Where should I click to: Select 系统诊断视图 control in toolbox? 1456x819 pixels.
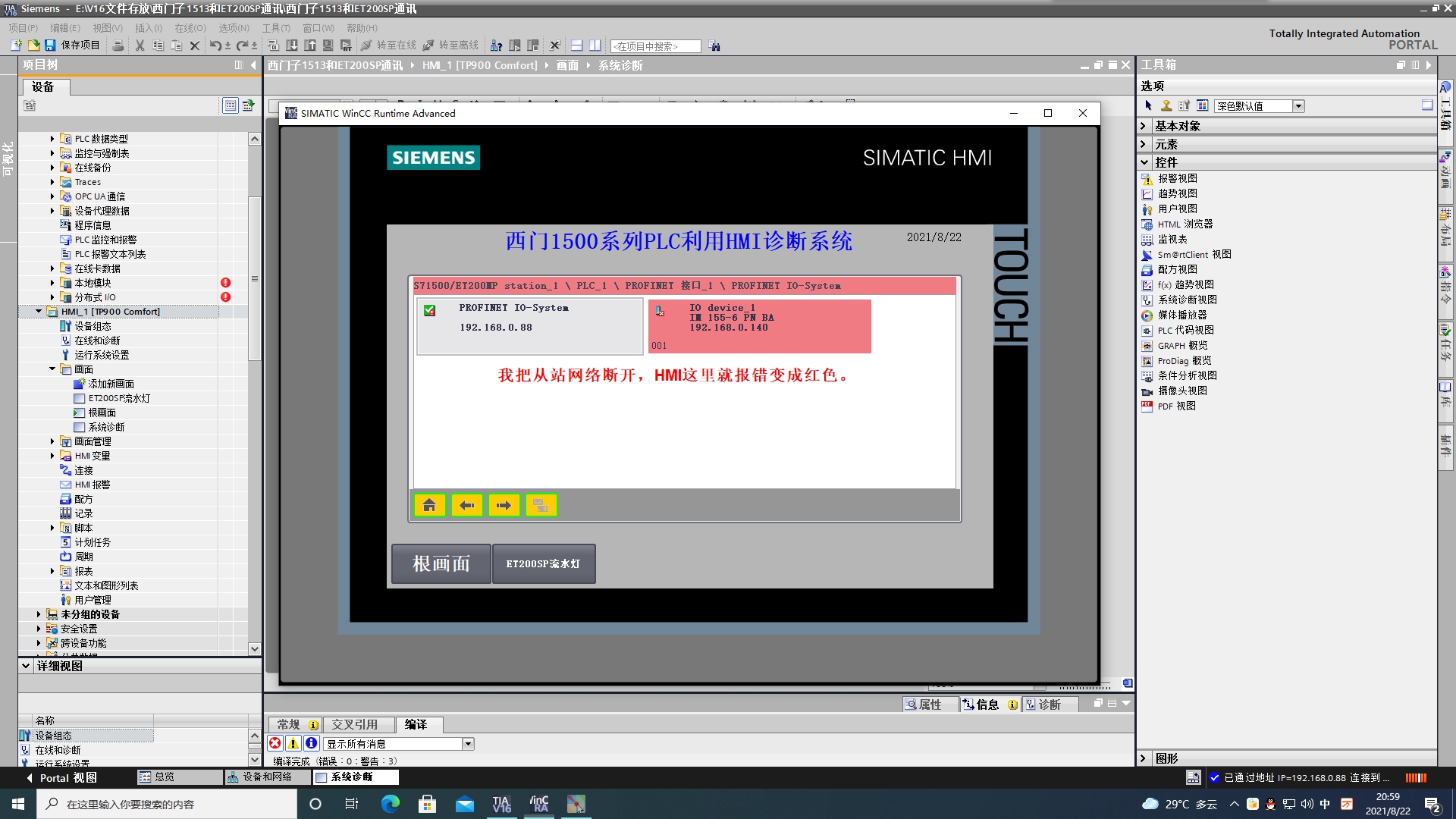pos(1187,300)
